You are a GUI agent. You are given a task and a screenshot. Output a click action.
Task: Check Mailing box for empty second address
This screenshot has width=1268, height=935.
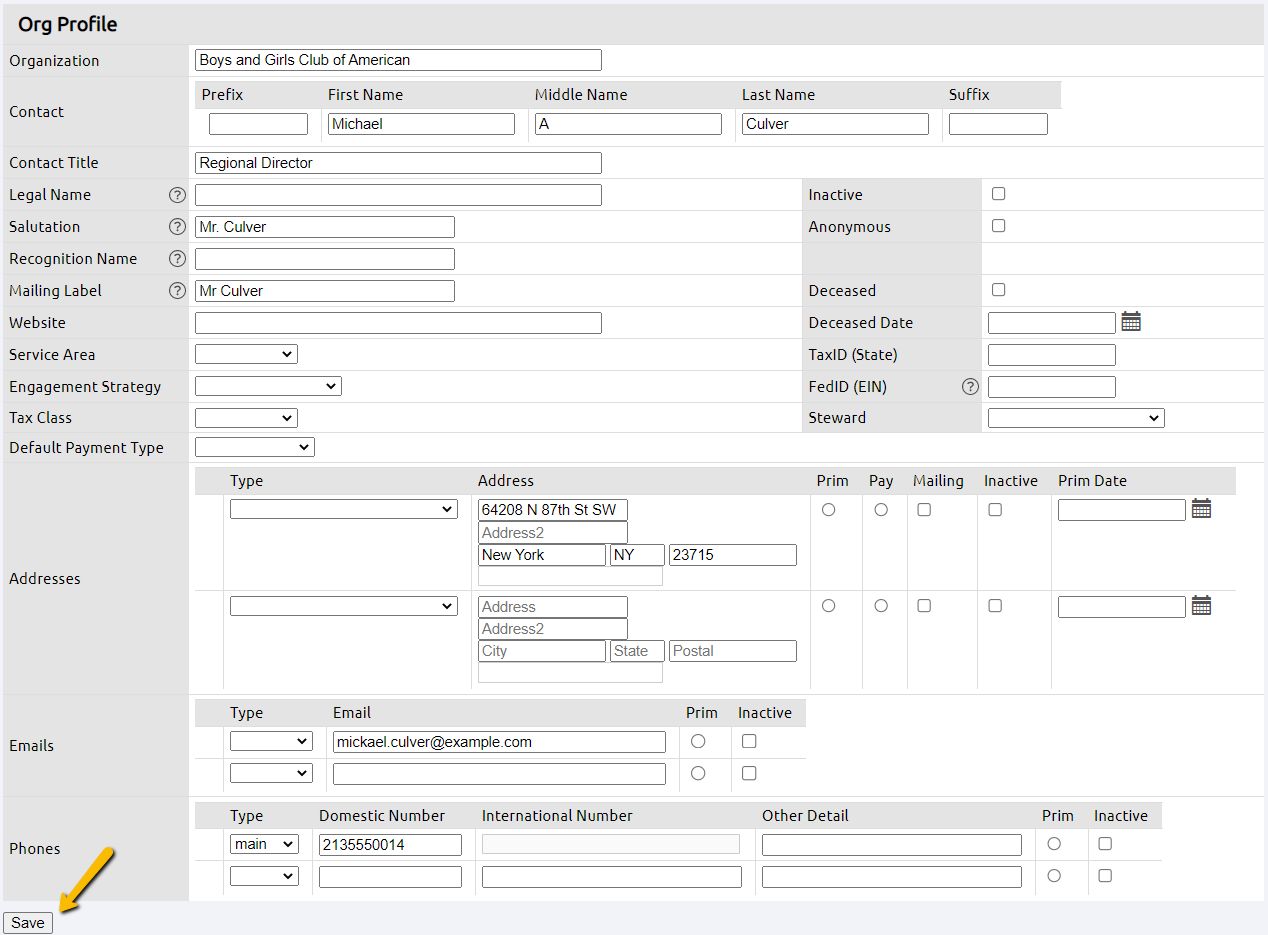(924, 606)
